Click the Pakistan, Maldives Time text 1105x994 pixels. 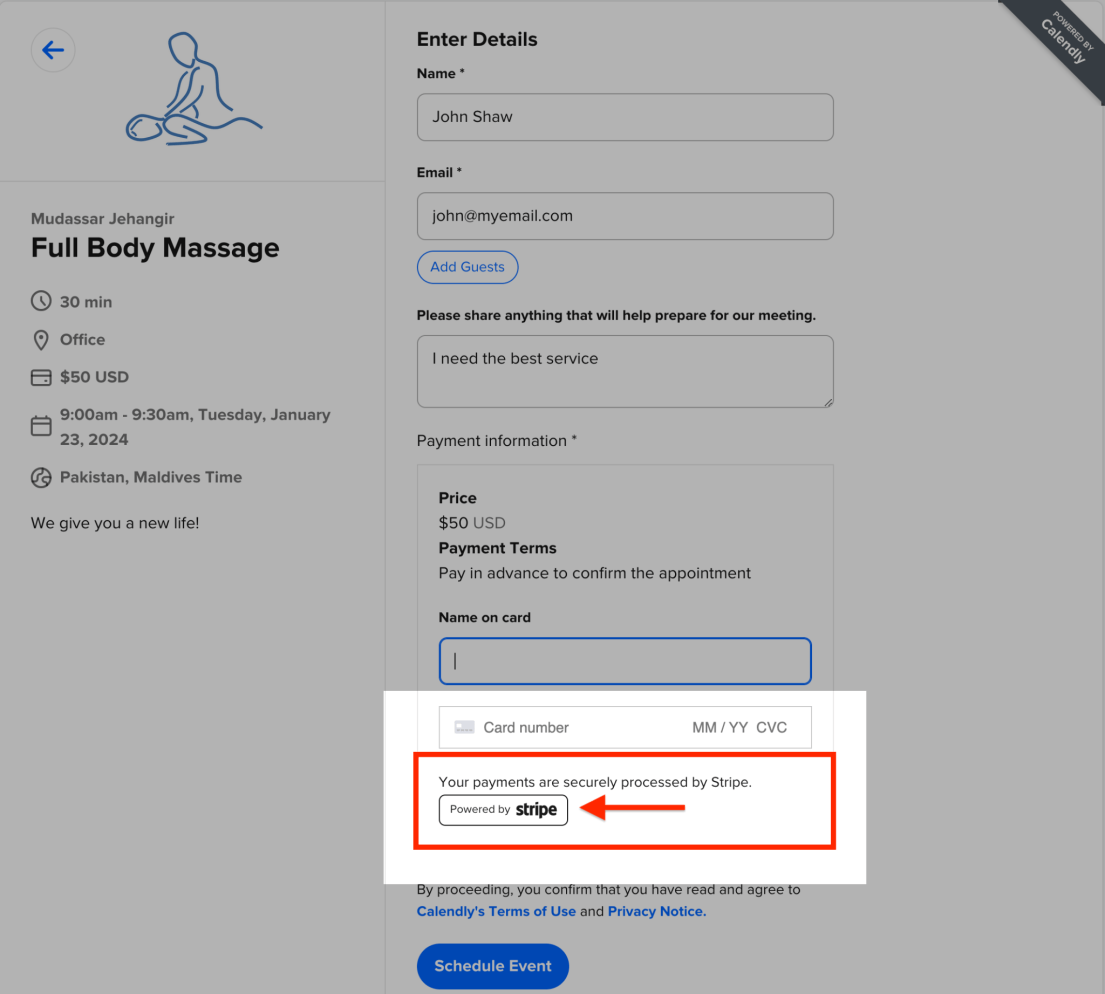[x=151, y=477]
